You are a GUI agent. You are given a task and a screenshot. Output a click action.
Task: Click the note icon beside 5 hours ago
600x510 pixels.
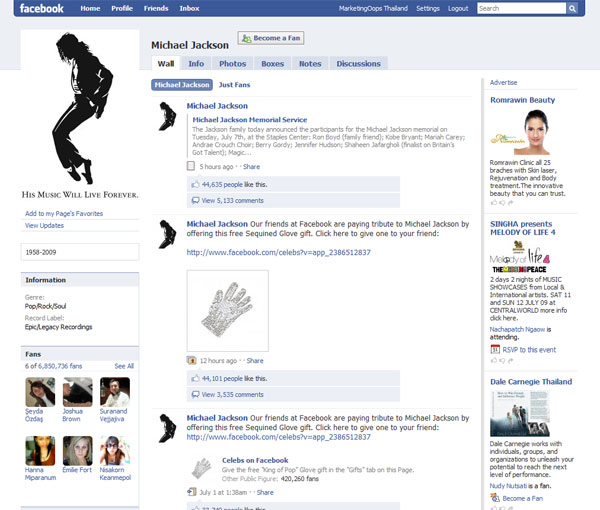tap(191, 166)
